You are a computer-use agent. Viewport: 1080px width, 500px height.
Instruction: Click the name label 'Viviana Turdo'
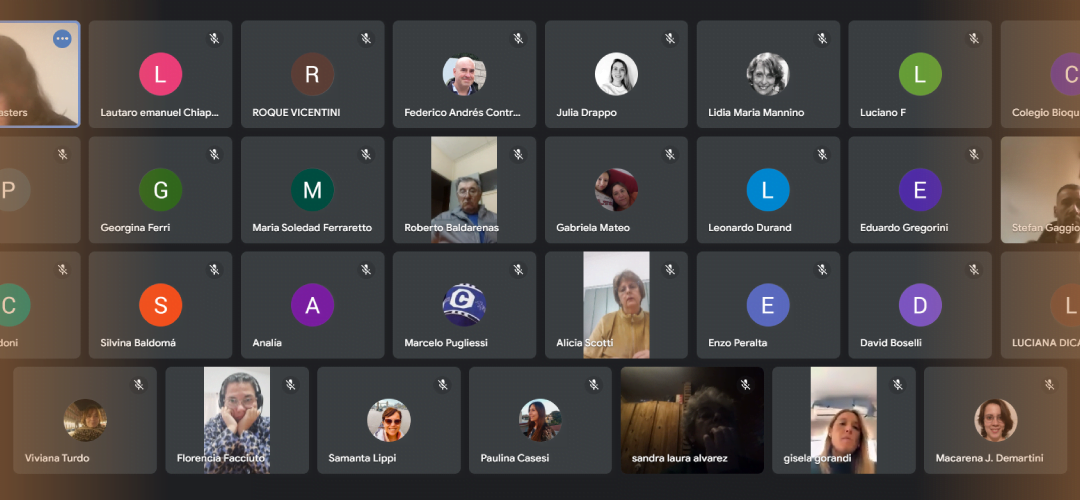(x=57, y=458)
